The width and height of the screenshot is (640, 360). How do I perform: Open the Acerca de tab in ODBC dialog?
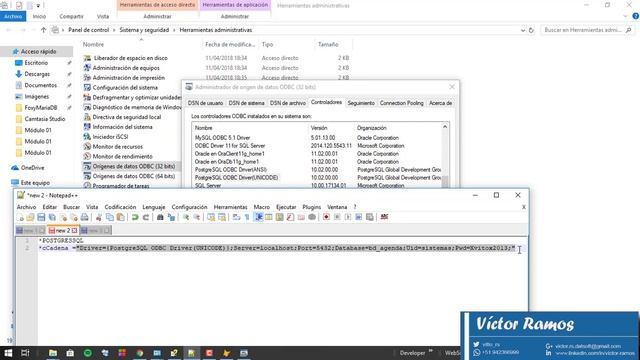pyautogui.click(x=440, y=103)
